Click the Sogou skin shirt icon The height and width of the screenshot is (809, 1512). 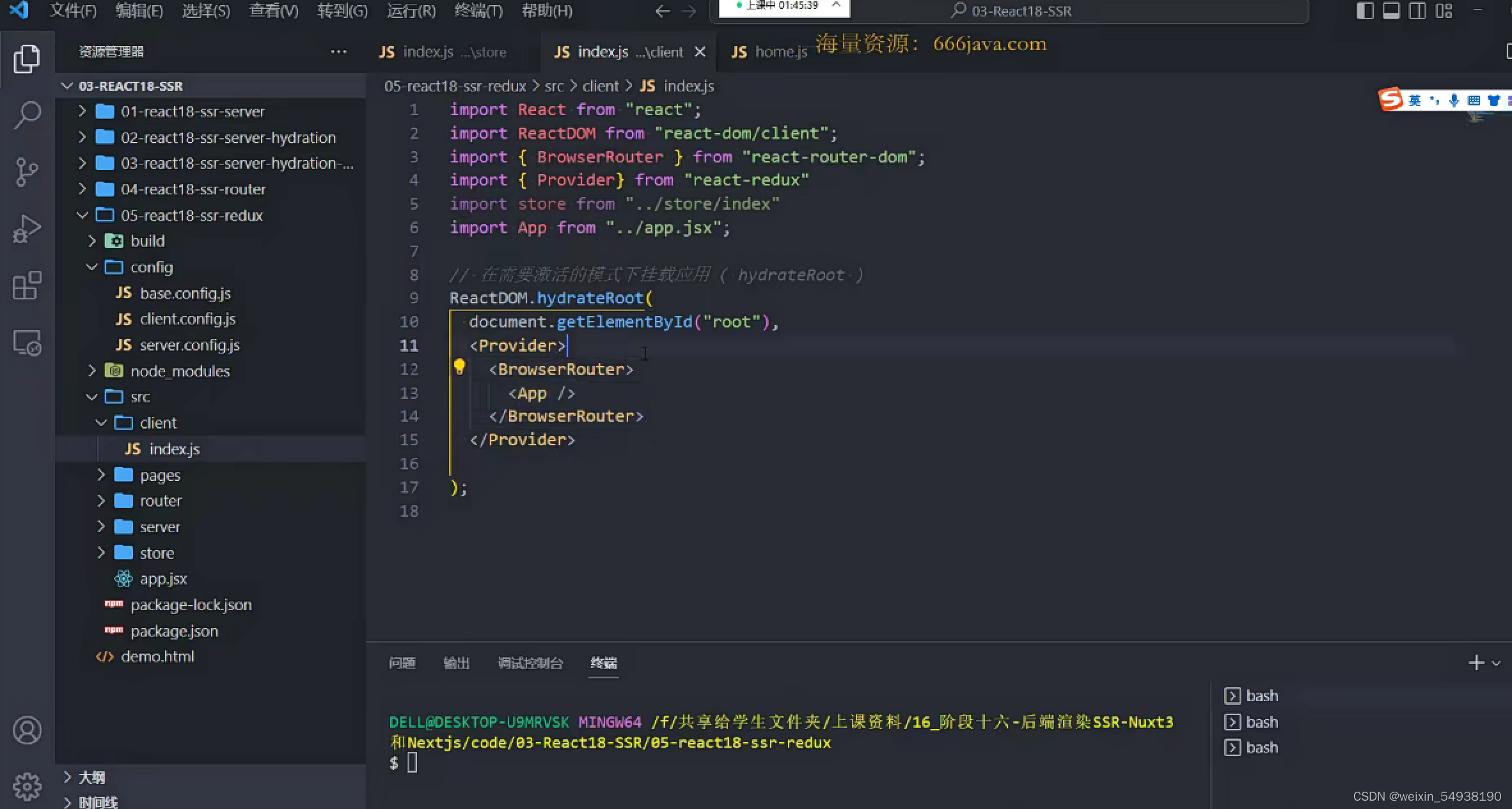[x=1493, y=100]
